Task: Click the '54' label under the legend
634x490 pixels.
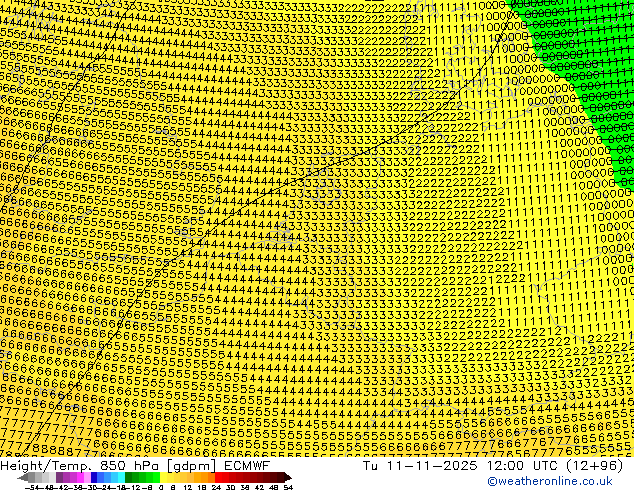Action: [287, 488]
